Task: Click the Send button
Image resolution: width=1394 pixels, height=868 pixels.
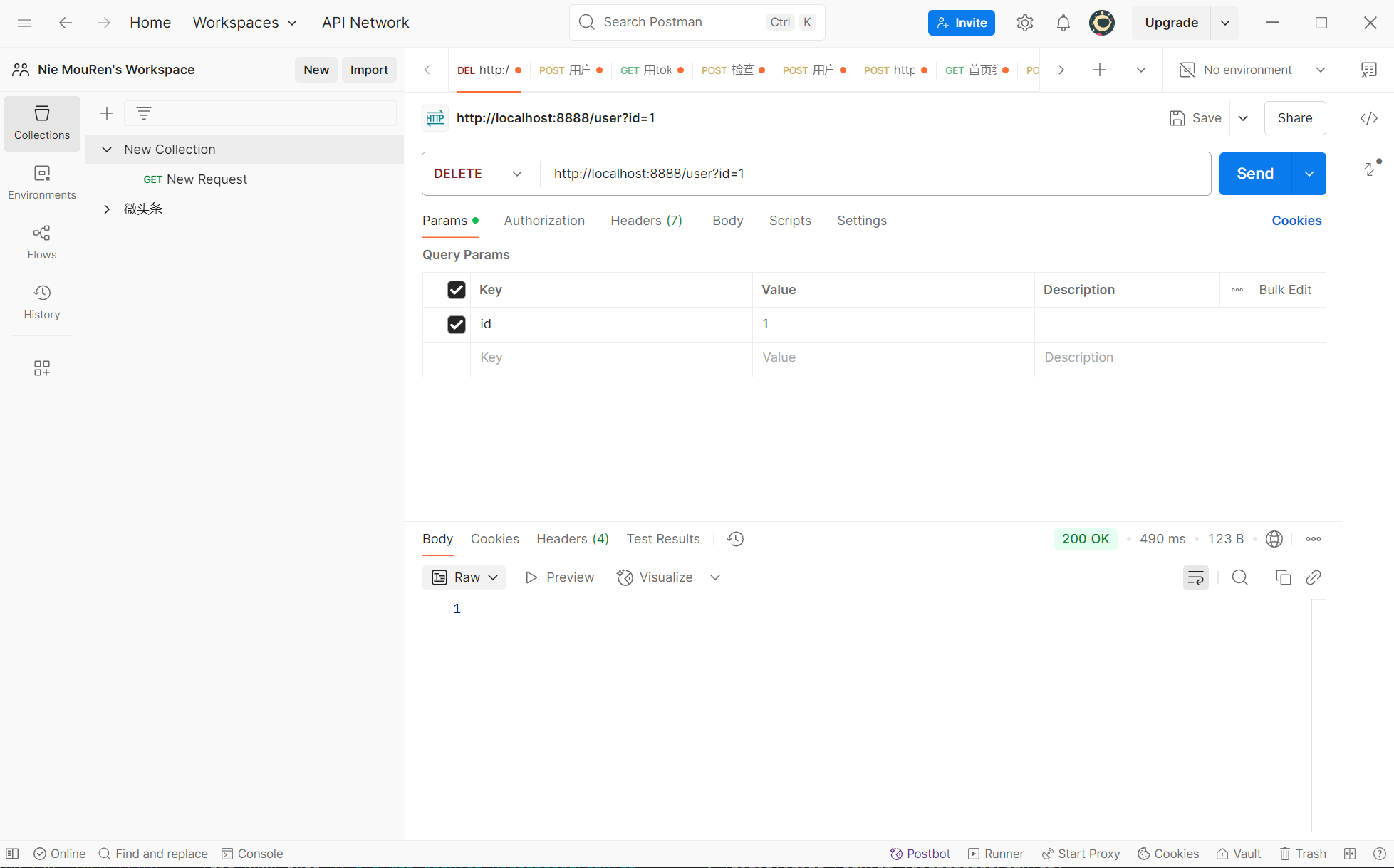Action: (1254, 174)
